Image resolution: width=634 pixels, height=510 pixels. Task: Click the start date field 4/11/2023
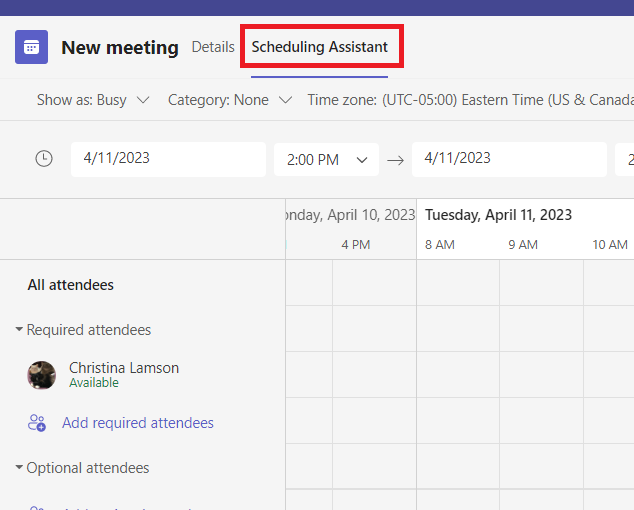(x=168, y=159)
